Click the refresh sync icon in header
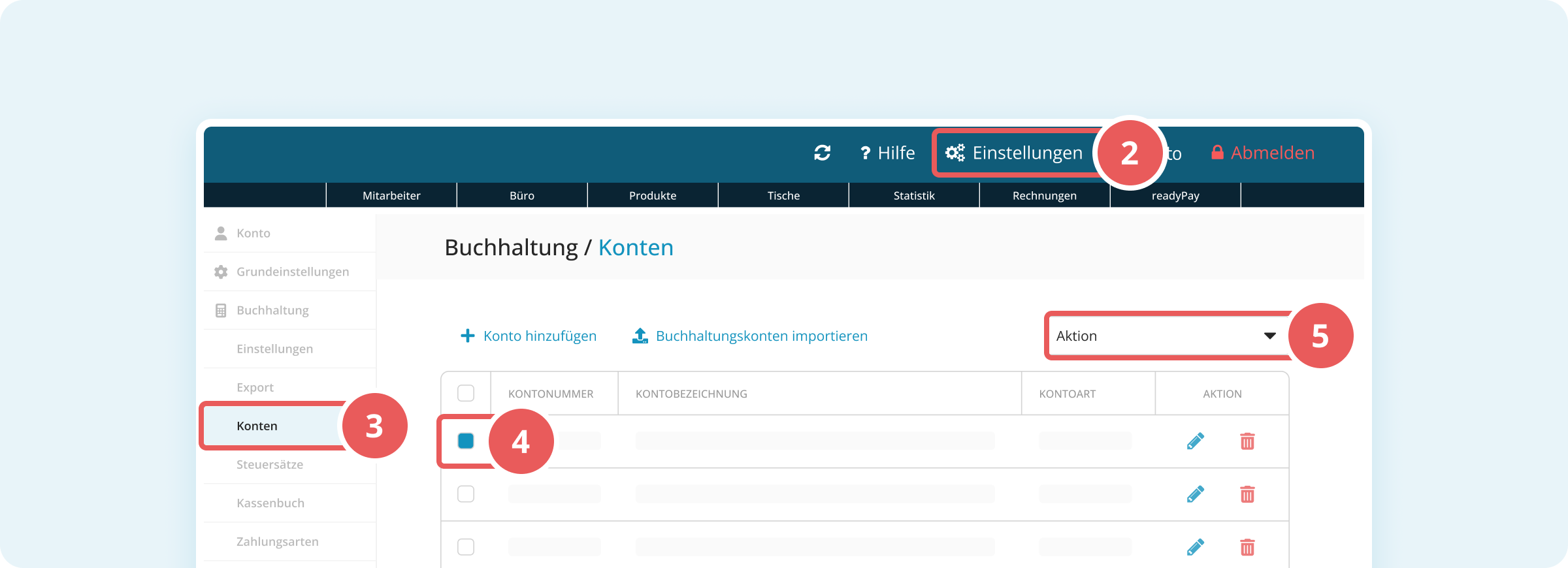The height and width of the screenshot is (568, 1568). [x=822, y=153]
